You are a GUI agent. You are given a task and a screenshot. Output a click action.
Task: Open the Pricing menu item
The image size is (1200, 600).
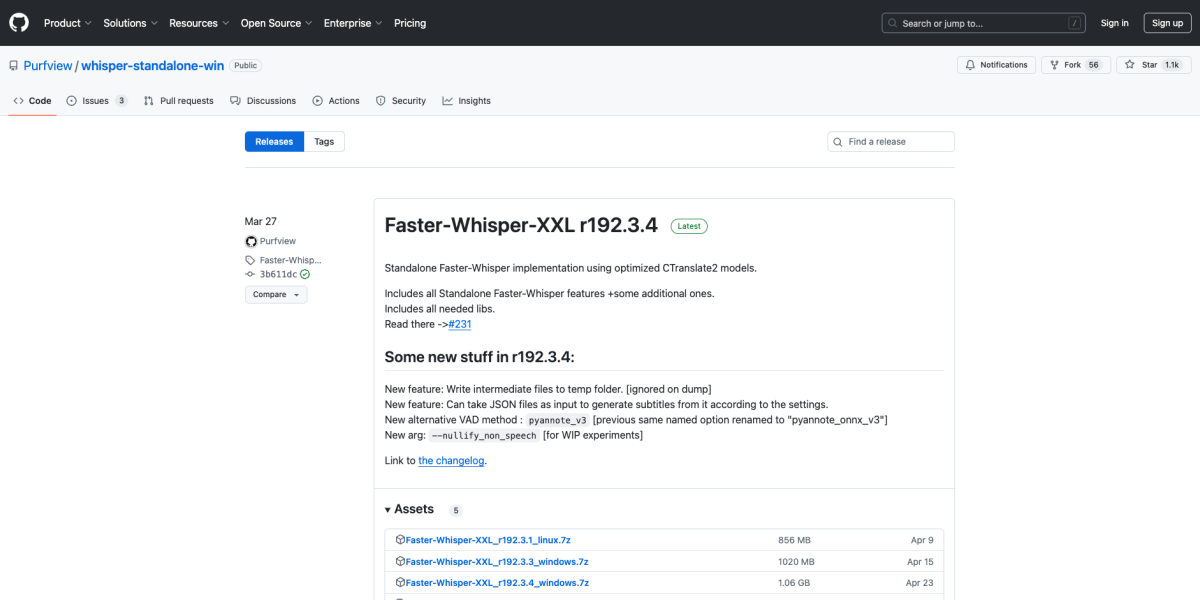point(410,22)
